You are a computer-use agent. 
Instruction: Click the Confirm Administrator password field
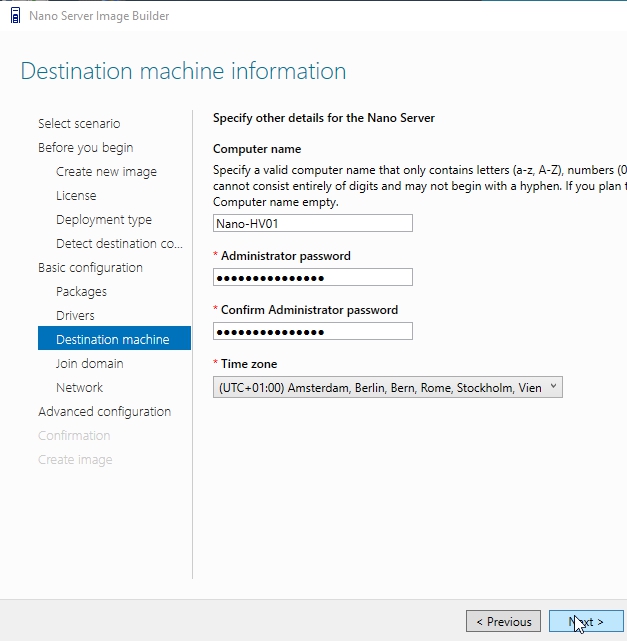(x=312, y=332)
